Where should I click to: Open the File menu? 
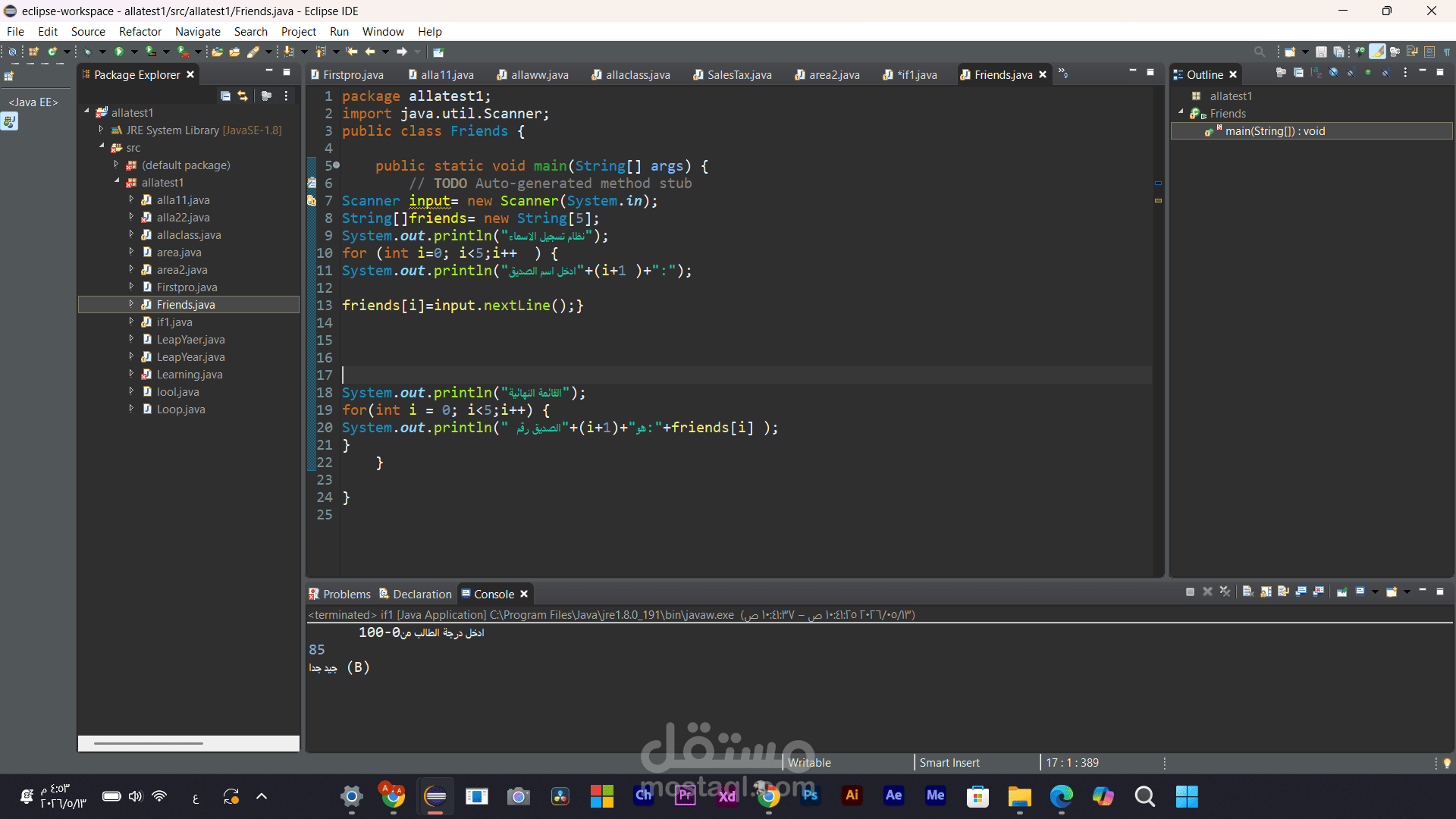pos(15,31)
